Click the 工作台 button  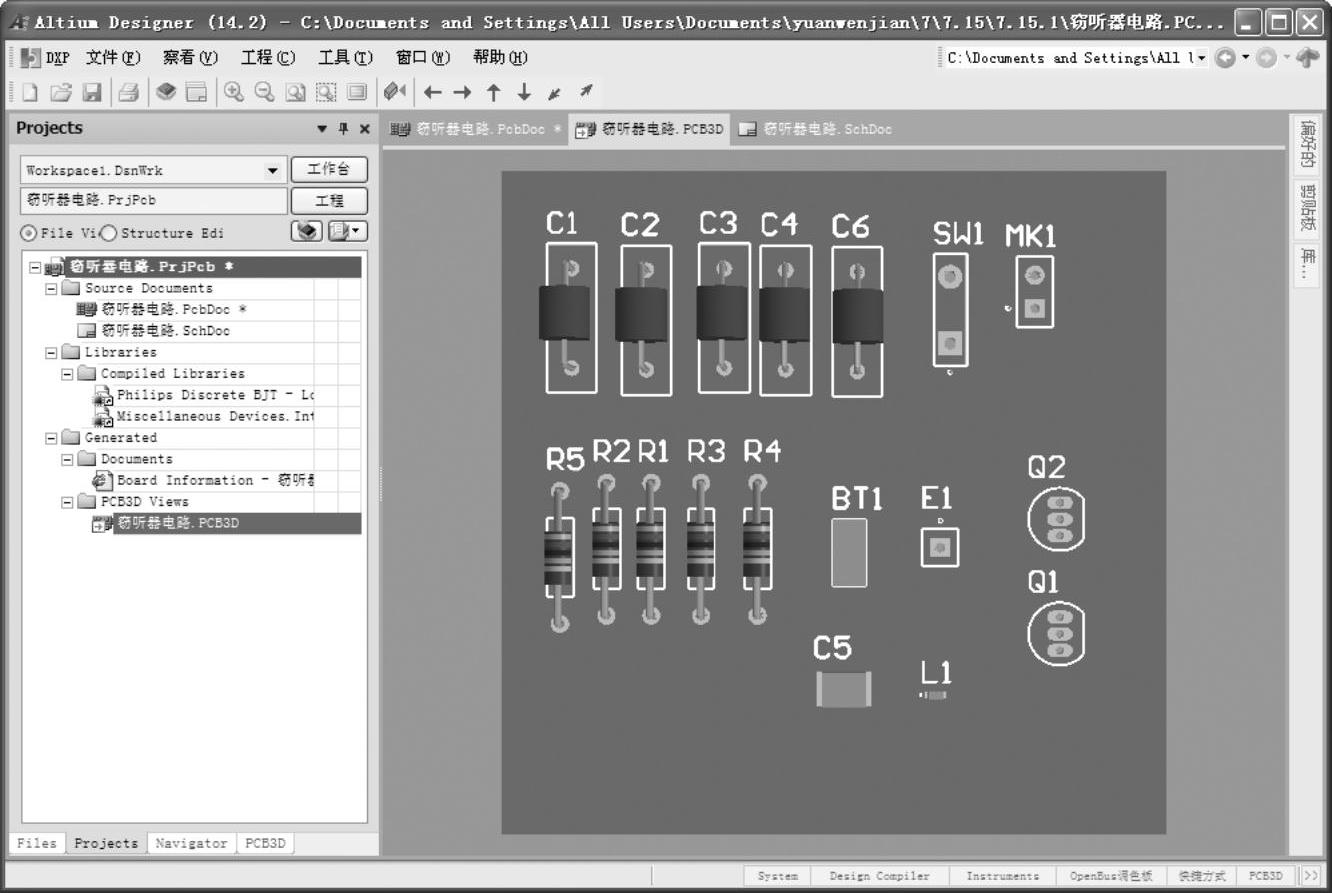coord(329,169)
